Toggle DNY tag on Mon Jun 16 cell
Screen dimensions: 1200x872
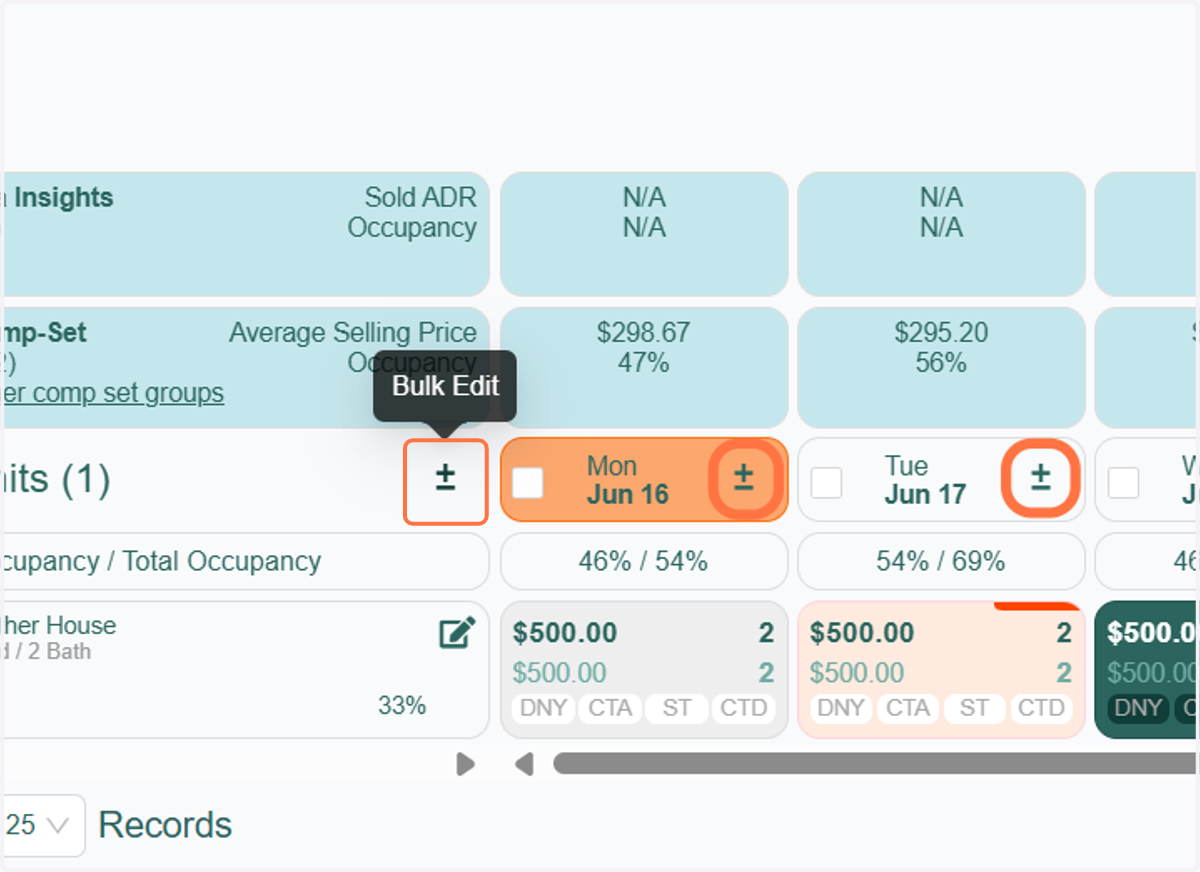(x=544, y=708)
